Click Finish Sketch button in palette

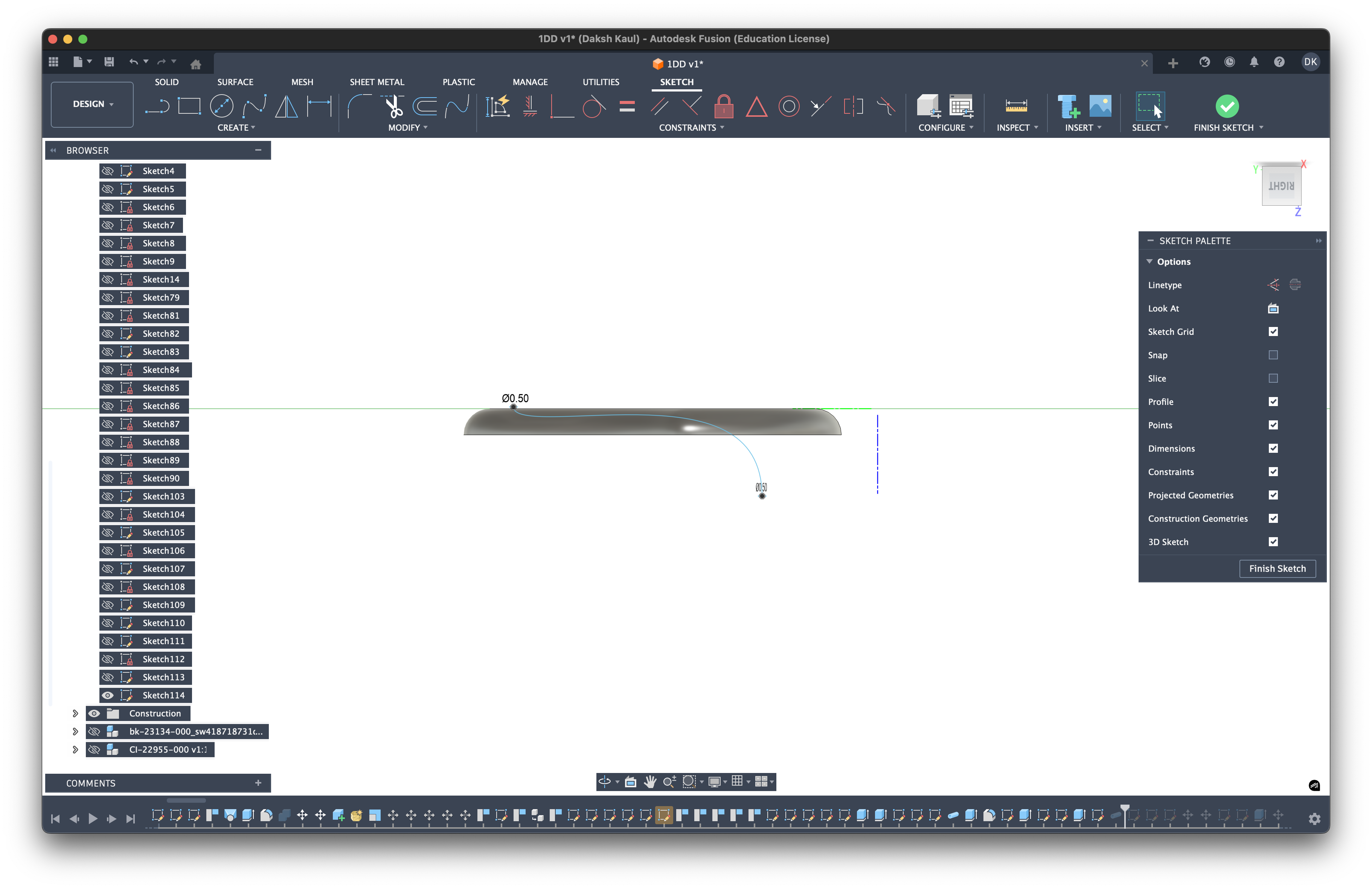point(1277,568)
